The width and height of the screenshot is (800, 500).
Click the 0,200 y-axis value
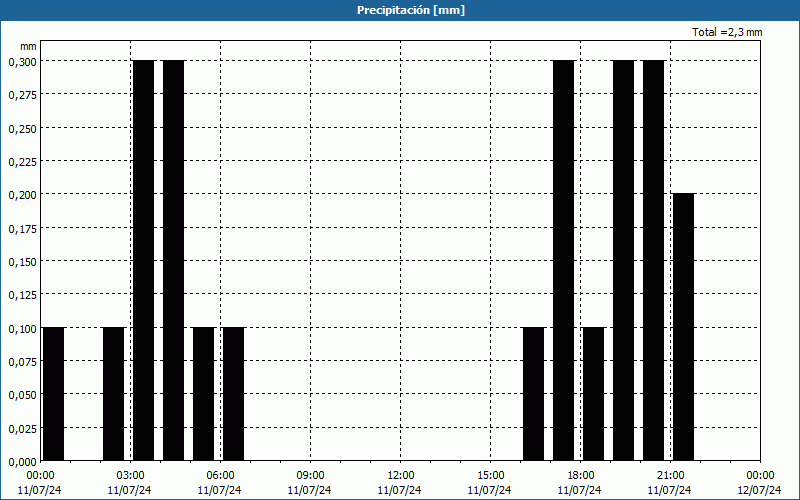[22, 195]
